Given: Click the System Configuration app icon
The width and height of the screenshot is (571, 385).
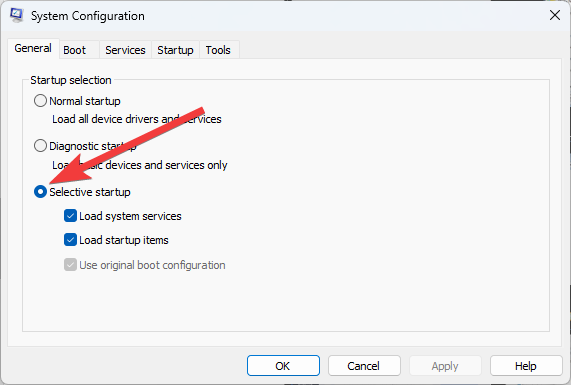Looking at the screenshot, I should 16,15.
